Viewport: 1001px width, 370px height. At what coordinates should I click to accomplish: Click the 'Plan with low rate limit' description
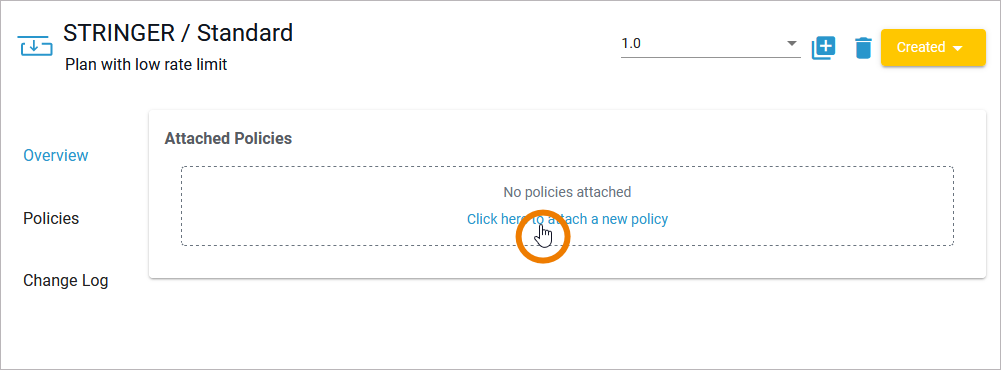(146, 64)
